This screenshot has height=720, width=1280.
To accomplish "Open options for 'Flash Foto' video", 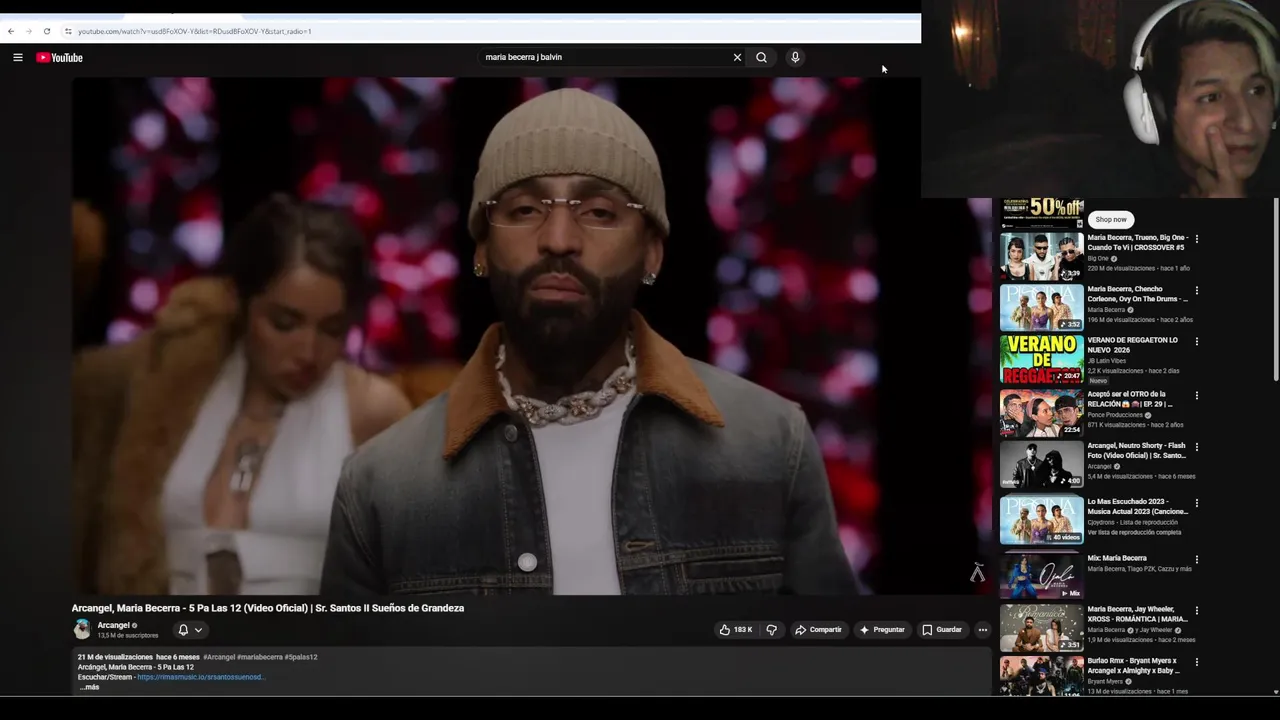I will tap(1196, 447).
